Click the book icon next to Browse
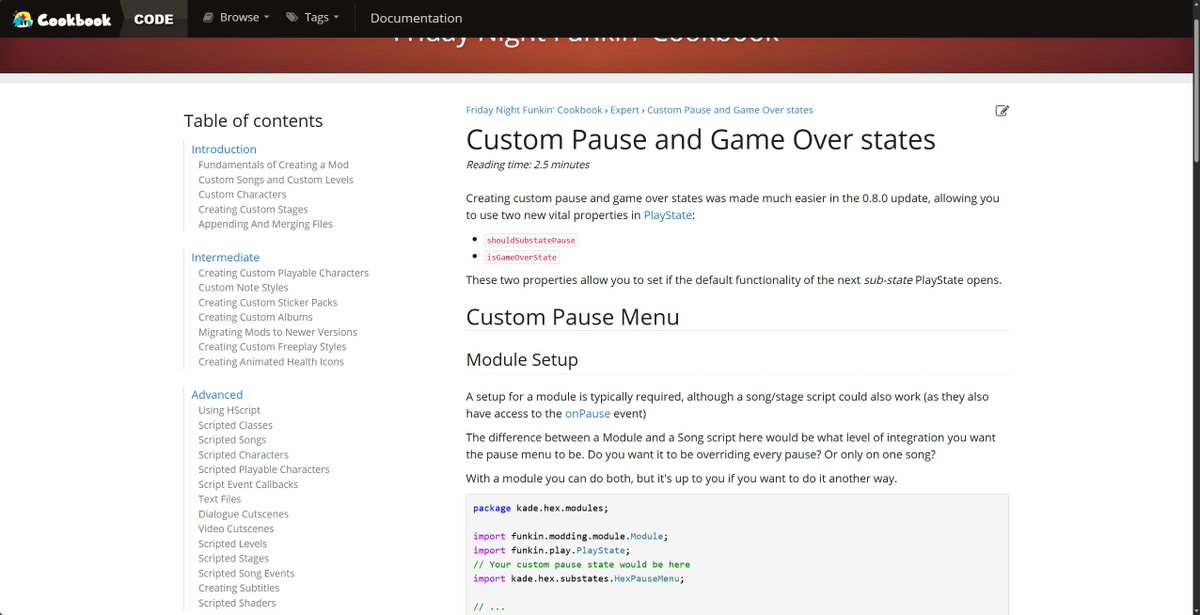Screen dimensions: 1200x615 tap(208, 18)
